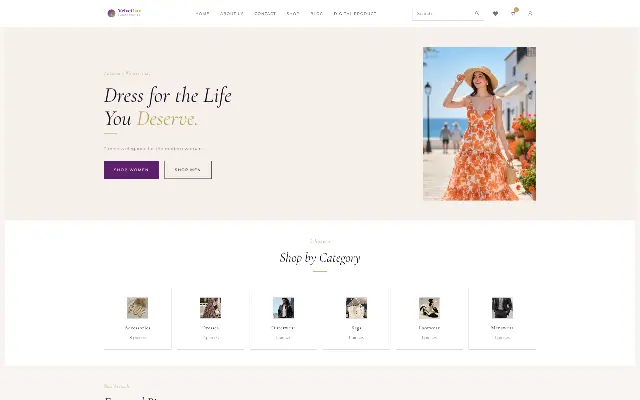Select the Outerwear category card image
Image resolution: width=640 pixels, height=400 pixels.
[283, 308]
